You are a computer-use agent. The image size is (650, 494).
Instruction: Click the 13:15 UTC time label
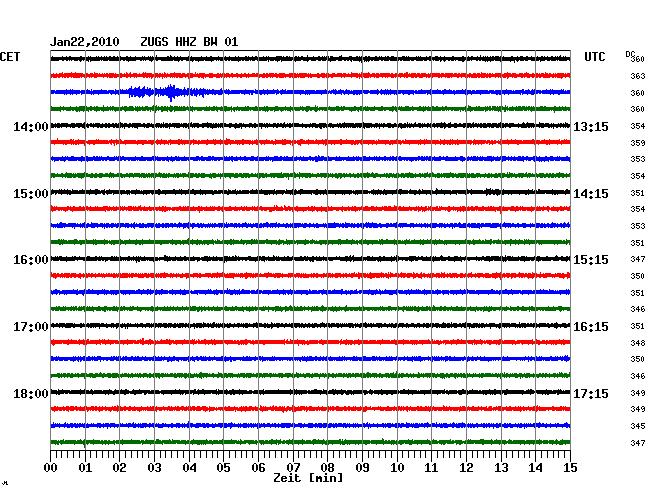click(591, 127)
